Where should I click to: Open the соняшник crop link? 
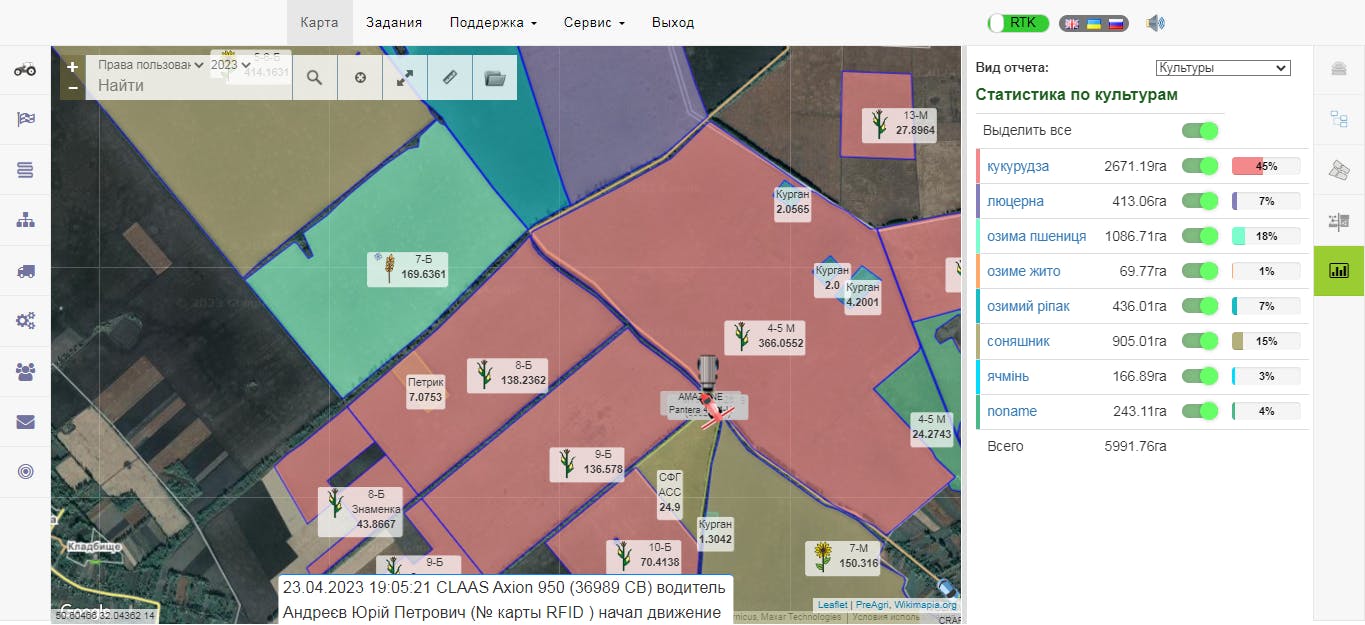pos(1018,341)
